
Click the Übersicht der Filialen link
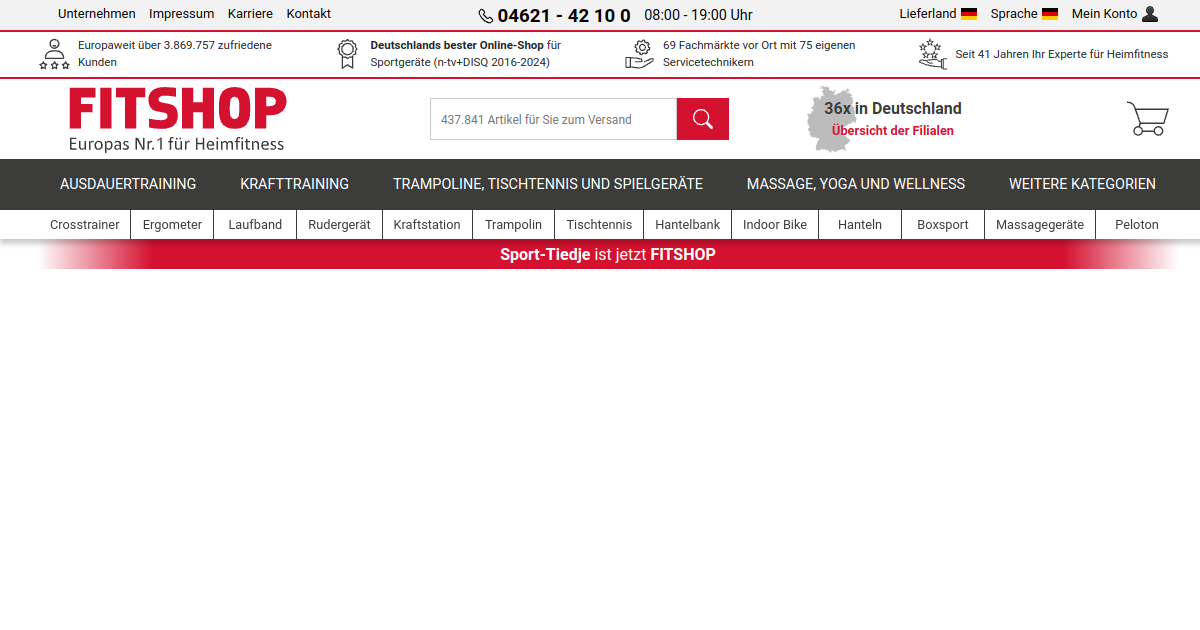[x=893, y=131]
